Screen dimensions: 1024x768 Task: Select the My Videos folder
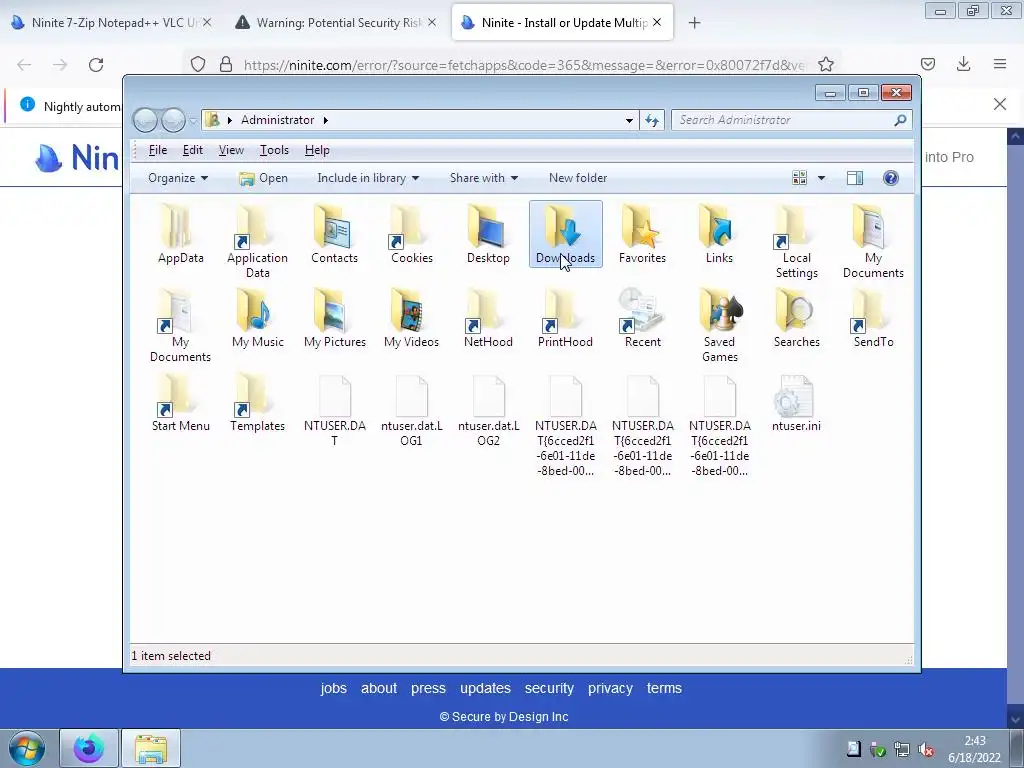click(411, 318)
